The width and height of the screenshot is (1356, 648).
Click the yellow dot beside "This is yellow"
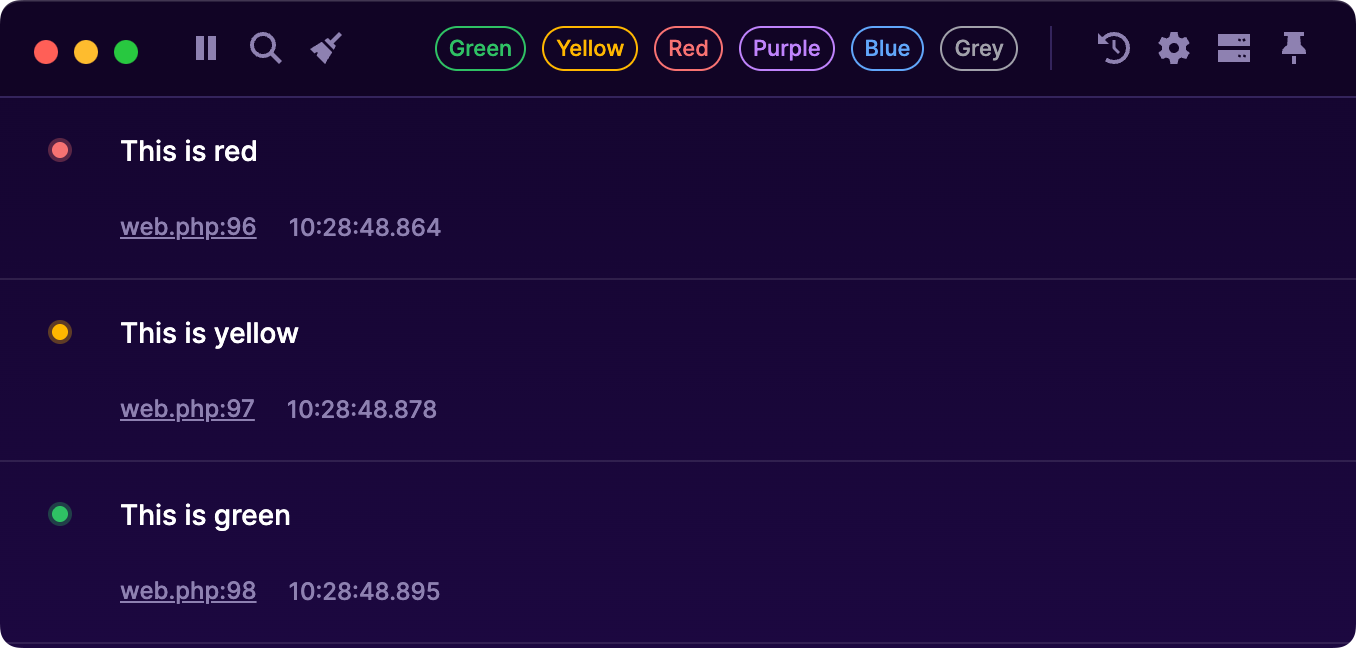60,333
